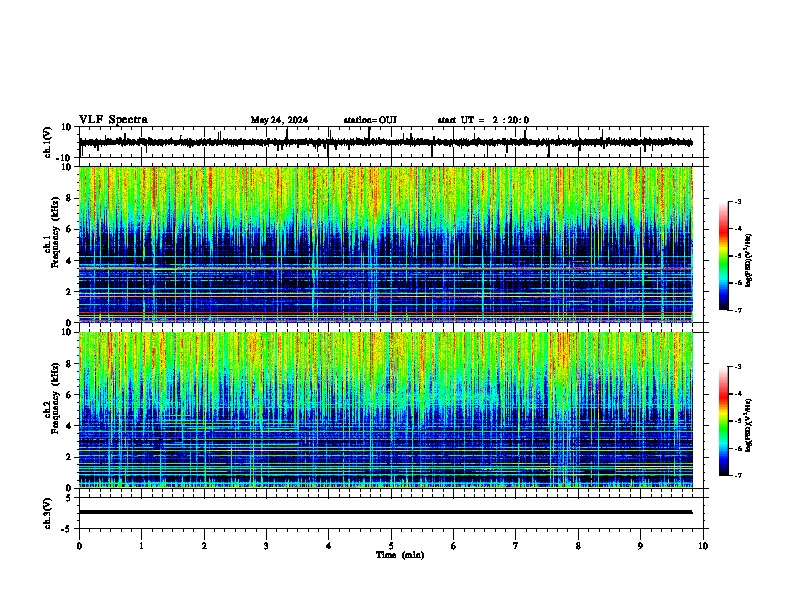The width and height of the screenshot is (792, 612).
Task: Click the ch.2 spectrogram color bar
Action: point(723,421)
